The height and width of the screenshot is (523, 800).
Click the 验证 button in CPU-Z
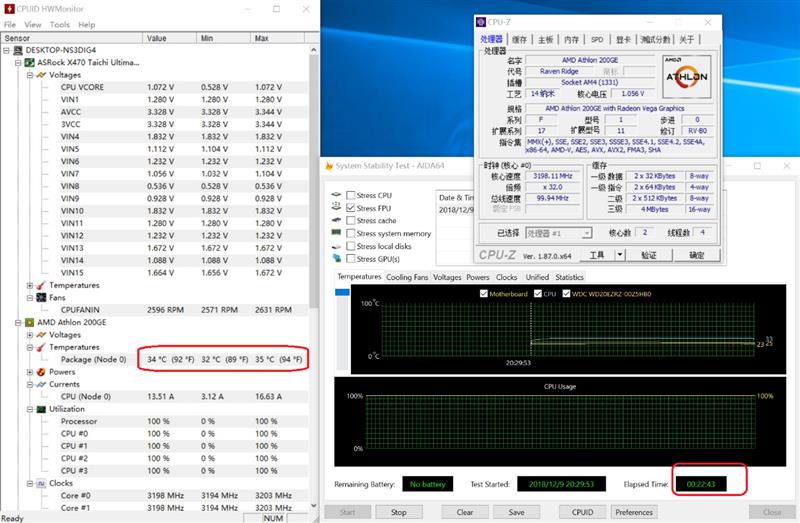[648, 255]
